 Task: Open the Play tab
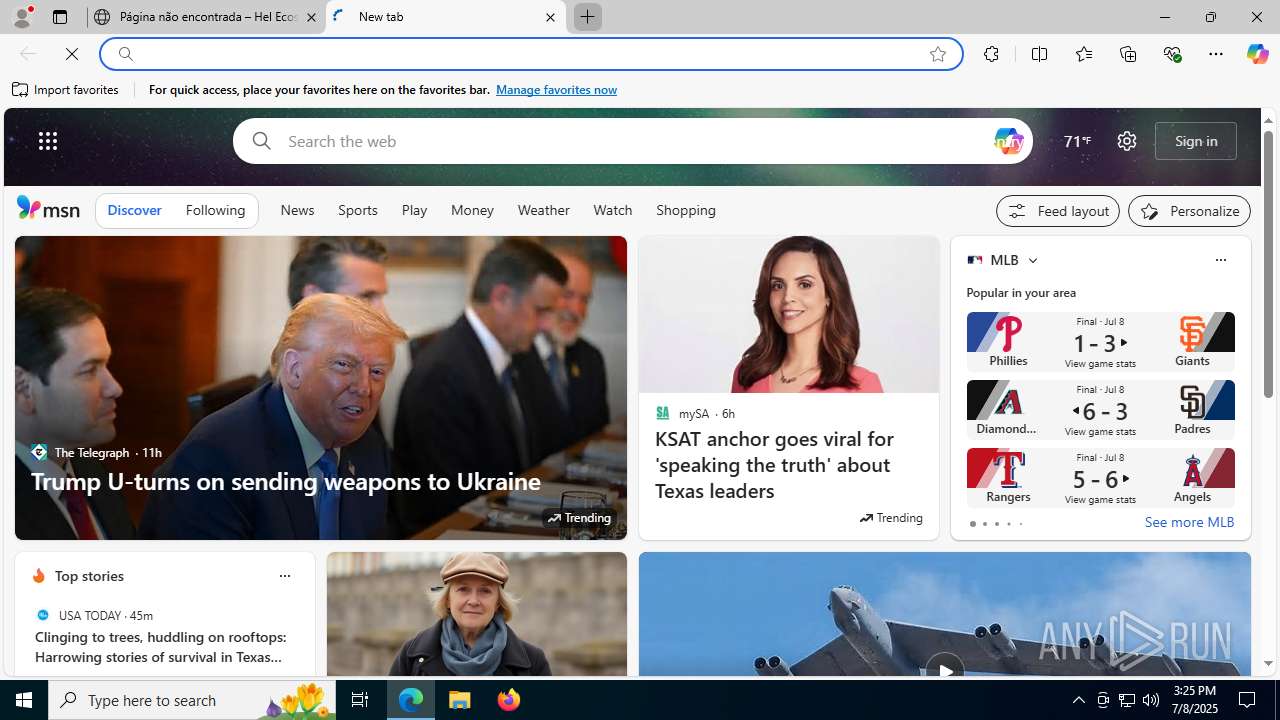[x=414, y=211]
